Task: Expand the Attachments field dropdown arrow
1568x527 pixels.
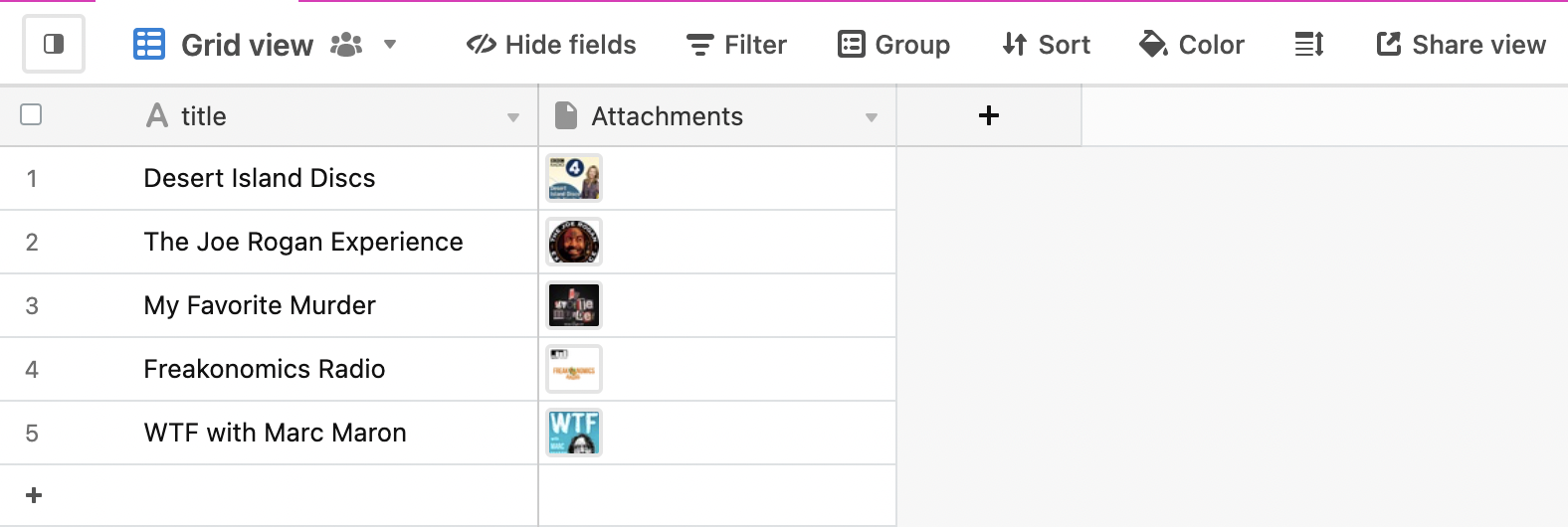Action: (872, 117)
